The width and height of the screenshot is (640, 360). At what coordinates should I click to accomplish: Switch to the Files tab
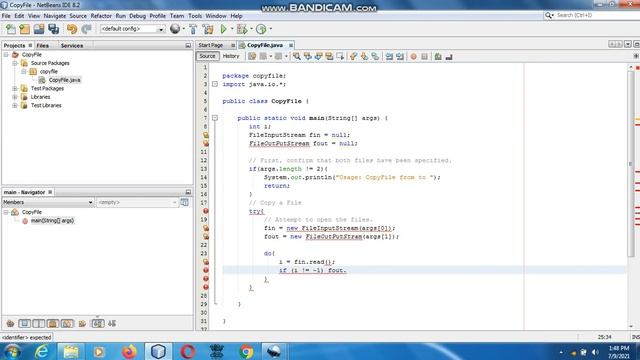(x=42, y=45)
